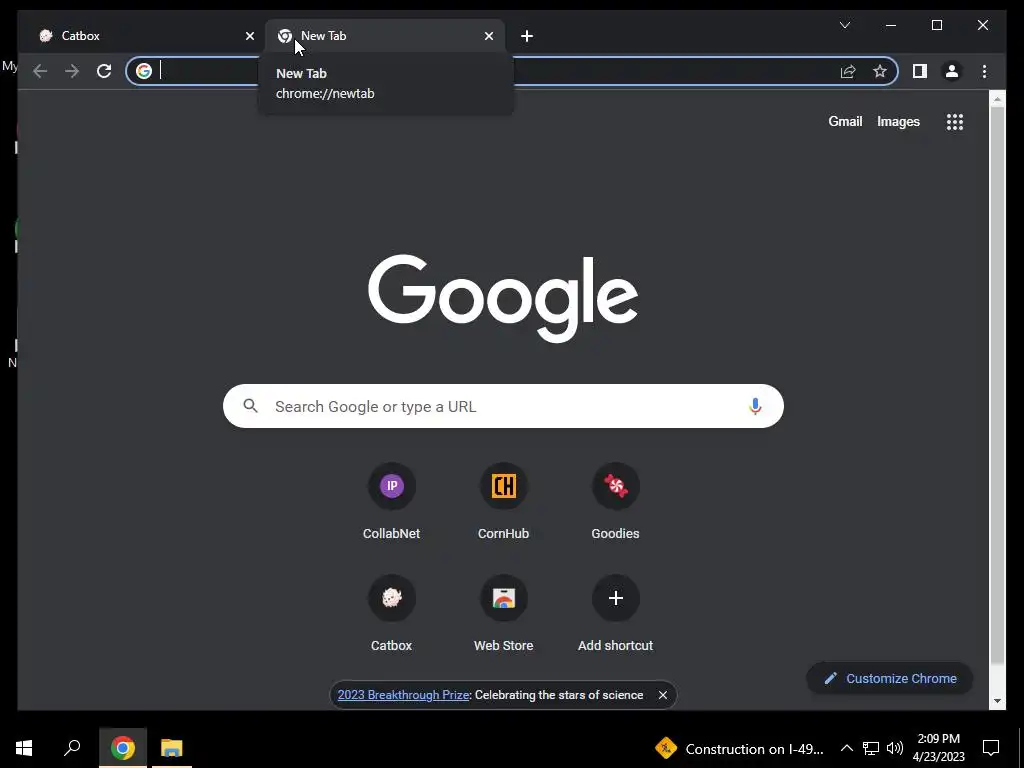Open the Google apps grid
The height and width of the screenshot is (768, 1024).
click(955, 121)
